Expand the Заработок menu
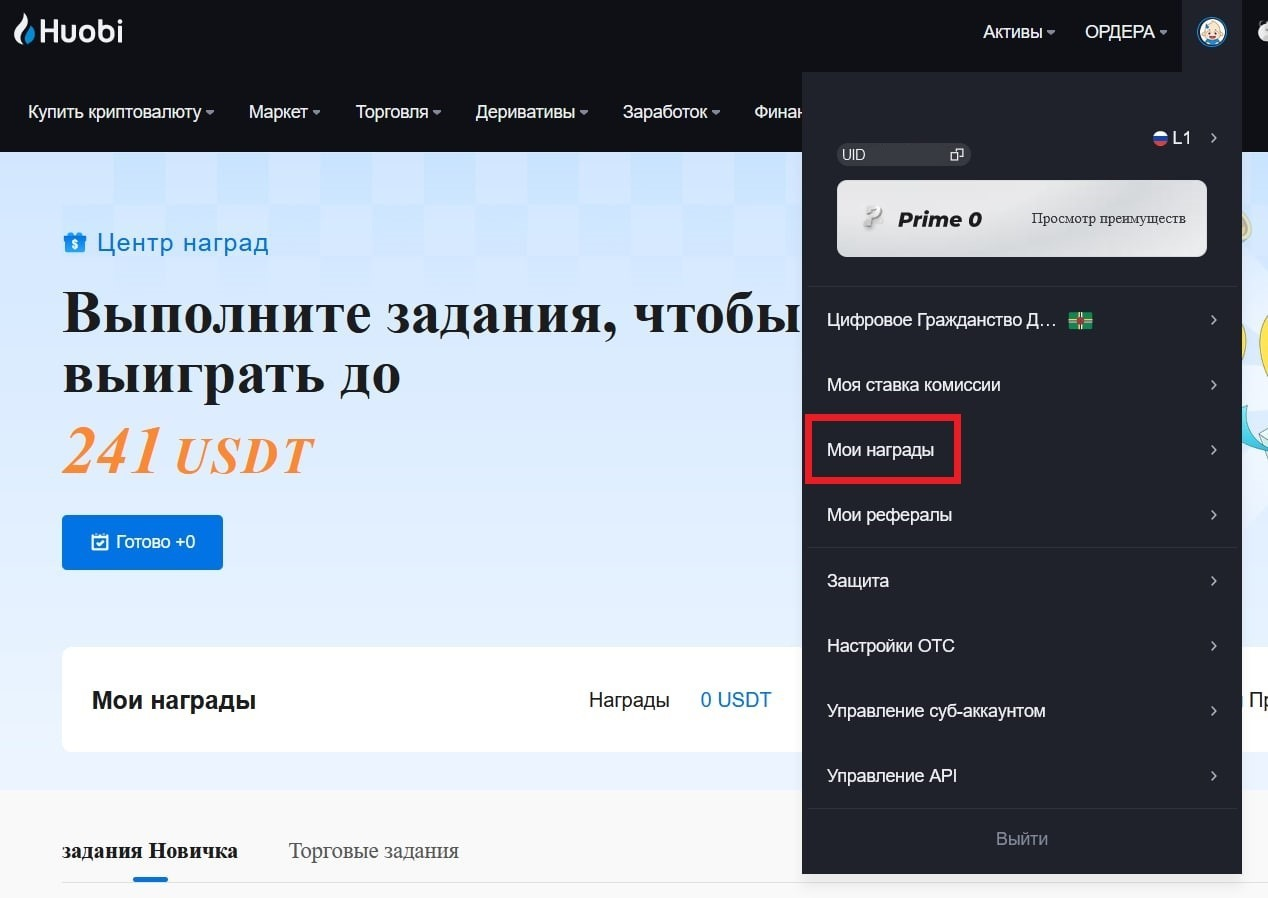The image size is (1268, 898). 672,112
